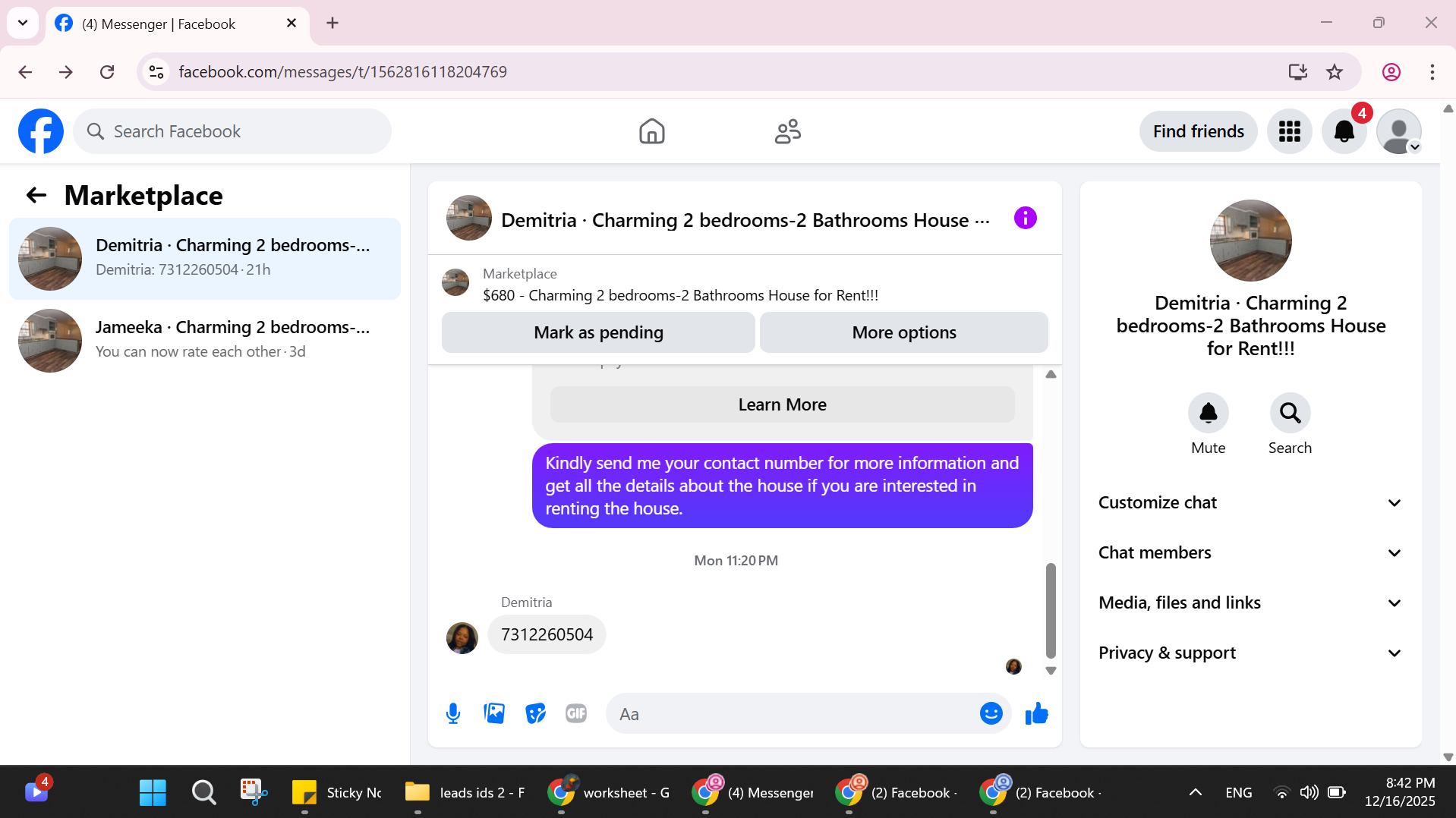The height and width of the screenshot is (818, 1456).
Task: Open Snipping Tool in taskbar
Action: coord(254,793)
